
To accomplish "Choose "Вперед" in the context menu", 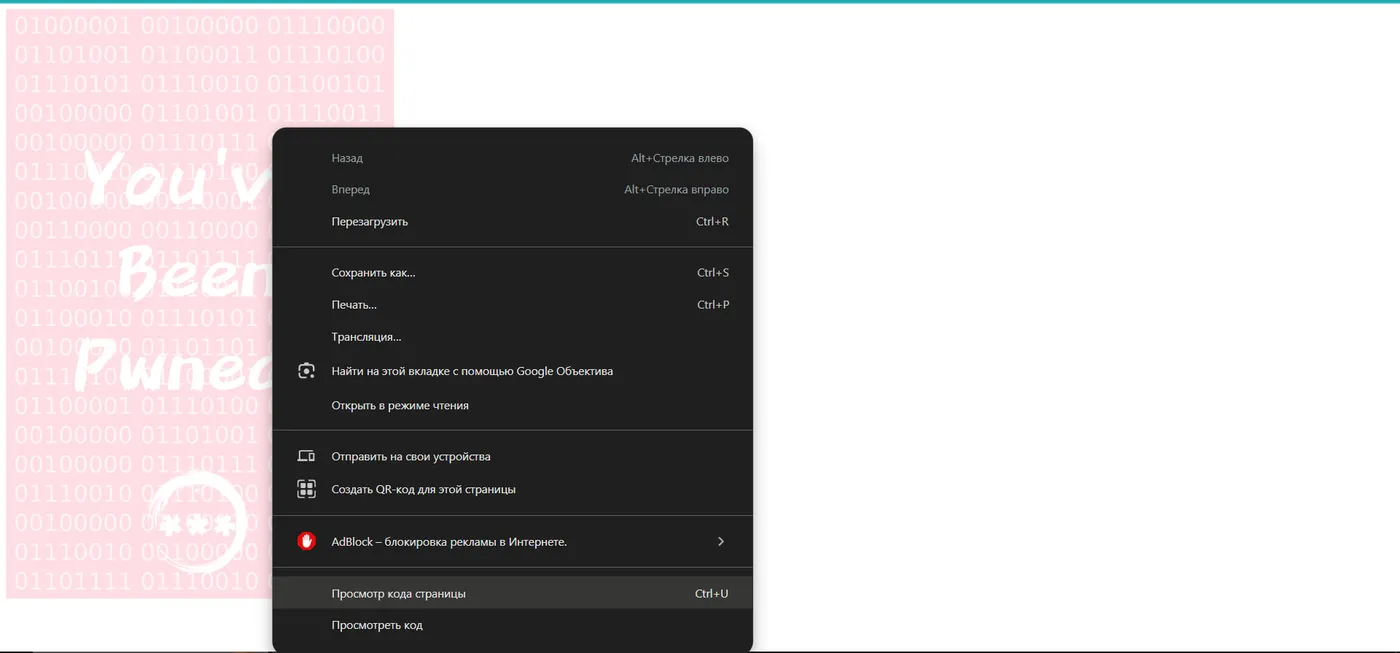I will [x=512, y=189].
